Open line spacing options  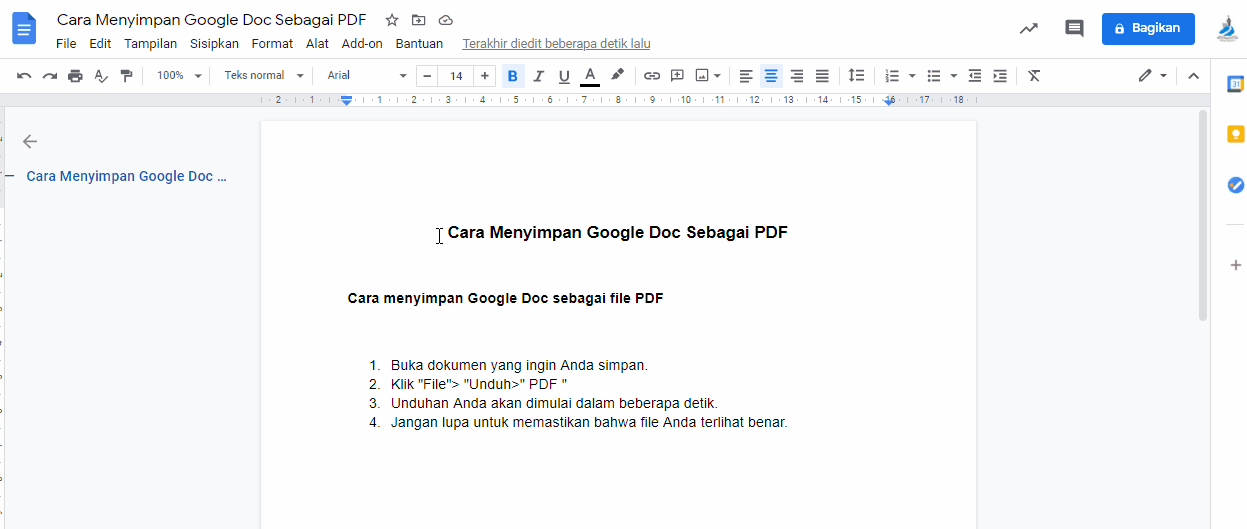(856, 76)
